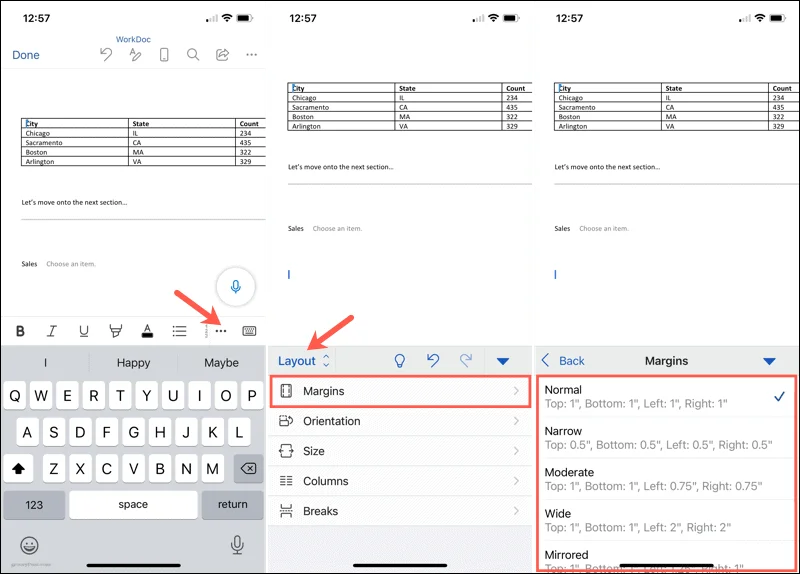
Task: Tap the Size page-dimensions icon
Action: [x=286, y=451]
